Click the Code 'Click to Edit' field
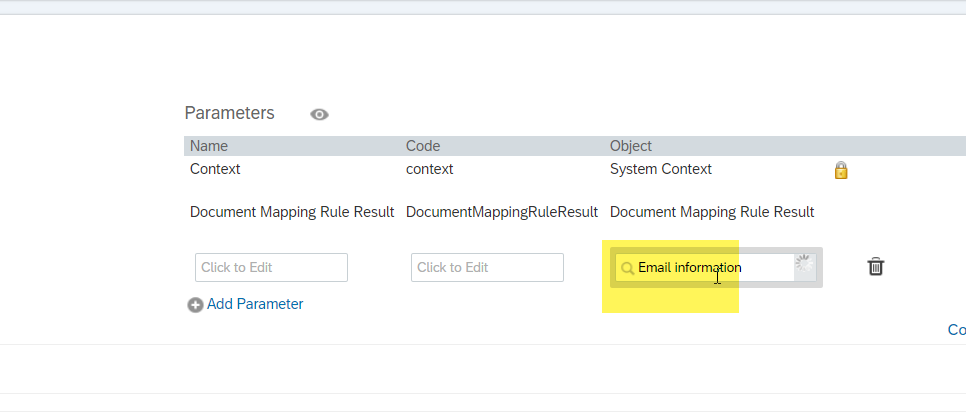Viewport: 966px width, 415px height. coord(487,267)
